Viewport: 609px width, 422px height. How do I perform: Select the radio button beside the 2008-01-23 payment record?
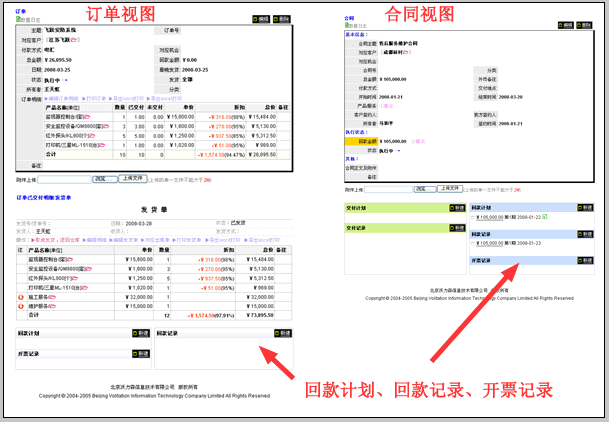point(473,242)
